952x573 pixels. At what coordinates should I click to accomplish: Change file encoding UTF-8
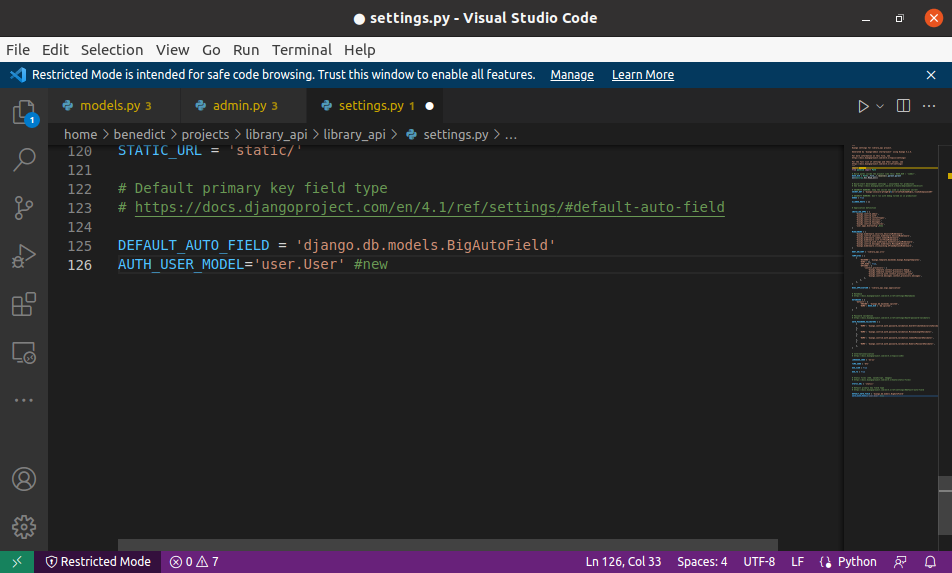759,562
